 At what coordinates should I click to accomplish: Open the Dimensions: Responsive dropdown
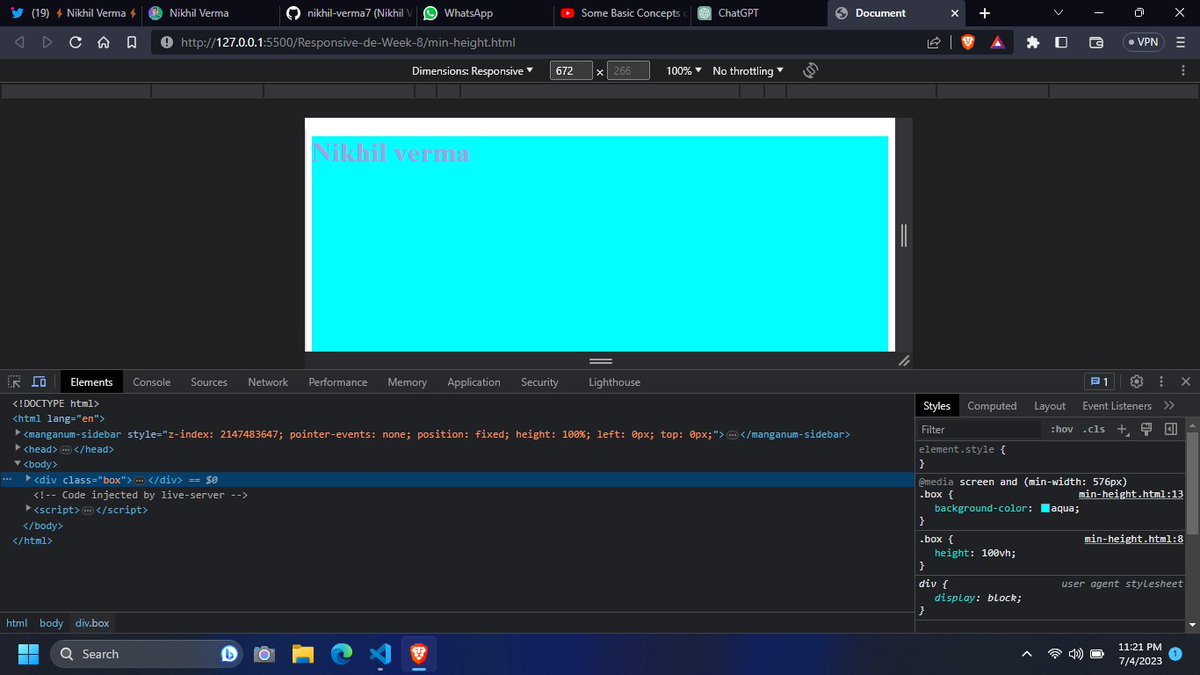click(x=473, y=71)
